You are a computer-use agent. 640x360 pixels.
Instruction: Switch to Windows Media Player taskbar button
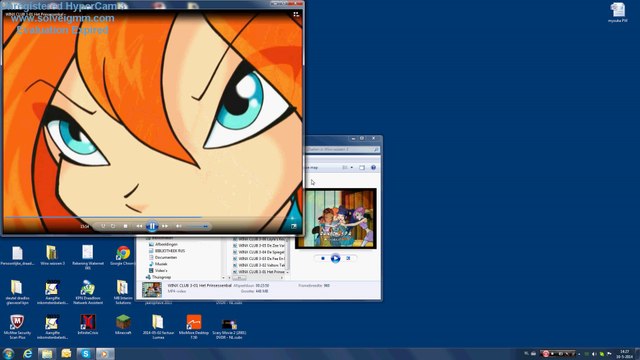coord(104,354)
